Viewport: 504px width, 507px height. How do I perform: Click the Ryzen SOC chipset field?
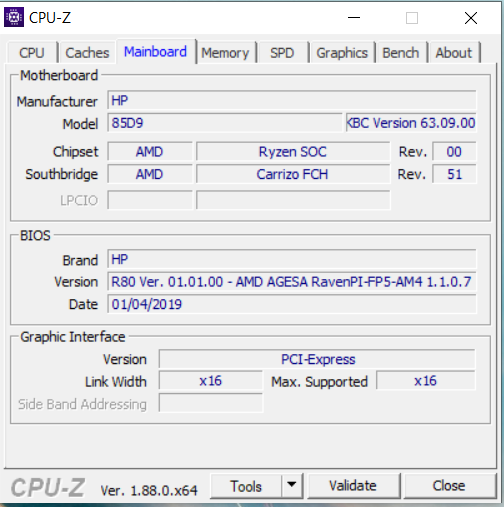click(x=293, y=152)
